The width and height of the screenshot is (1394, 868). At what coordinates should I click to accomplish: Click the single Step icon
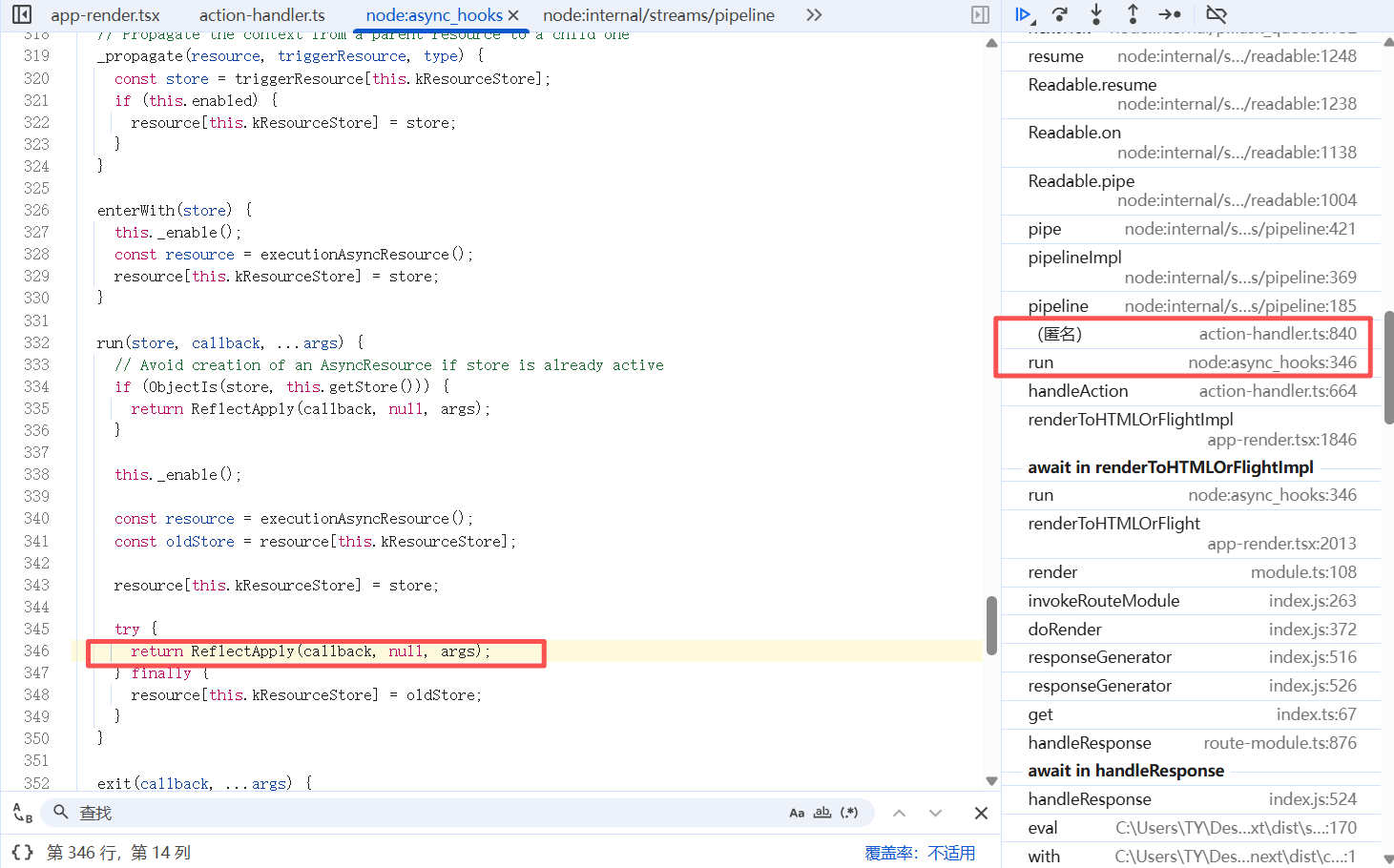(1170, 14)
